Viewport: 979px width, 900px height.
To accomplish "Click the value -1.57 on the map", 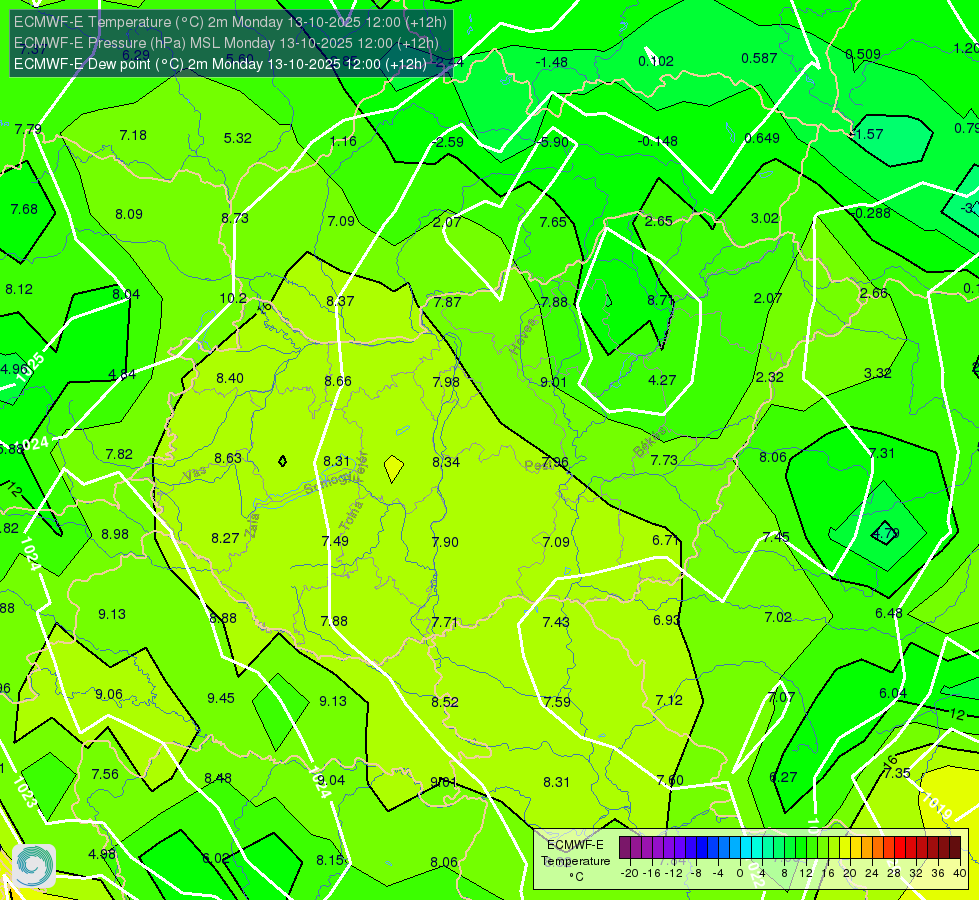I will [x=867, y=134].
